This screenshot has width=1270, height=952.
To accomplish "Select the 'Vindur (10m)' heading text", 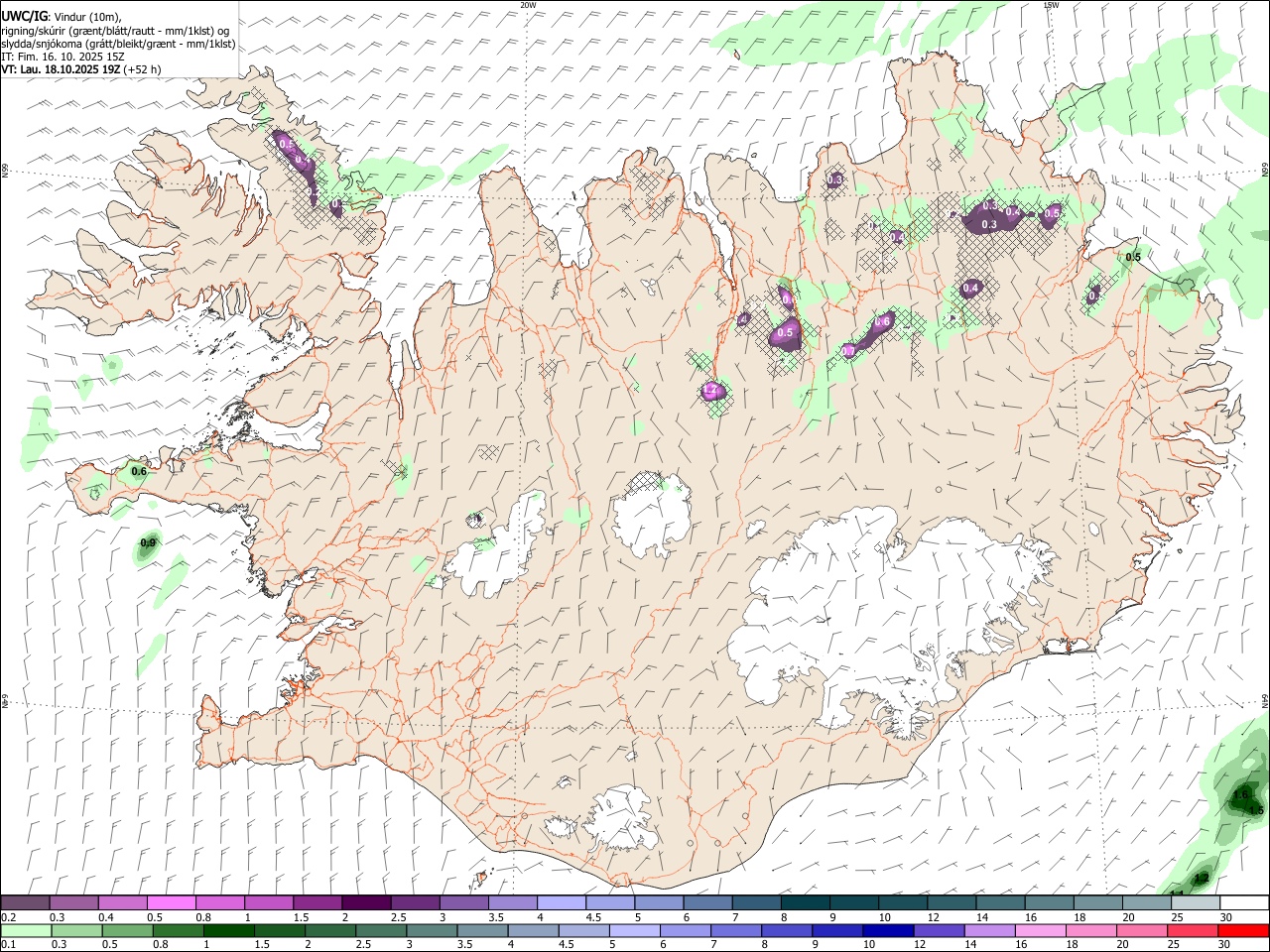I will pos(87,18).
